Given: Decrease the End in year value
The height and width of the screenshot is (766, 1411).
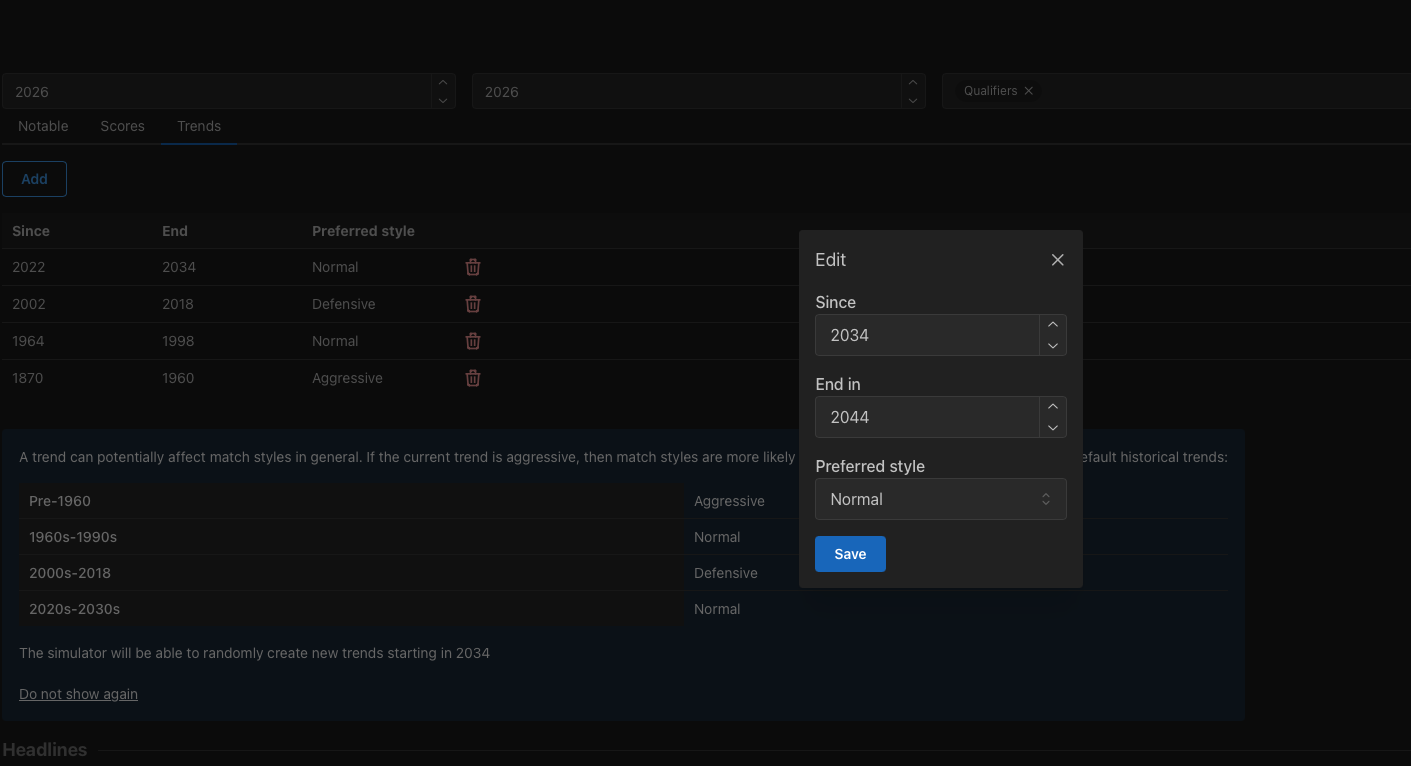Looking at the screenshot, I should pyautogui.click(x=1053, y=428).
